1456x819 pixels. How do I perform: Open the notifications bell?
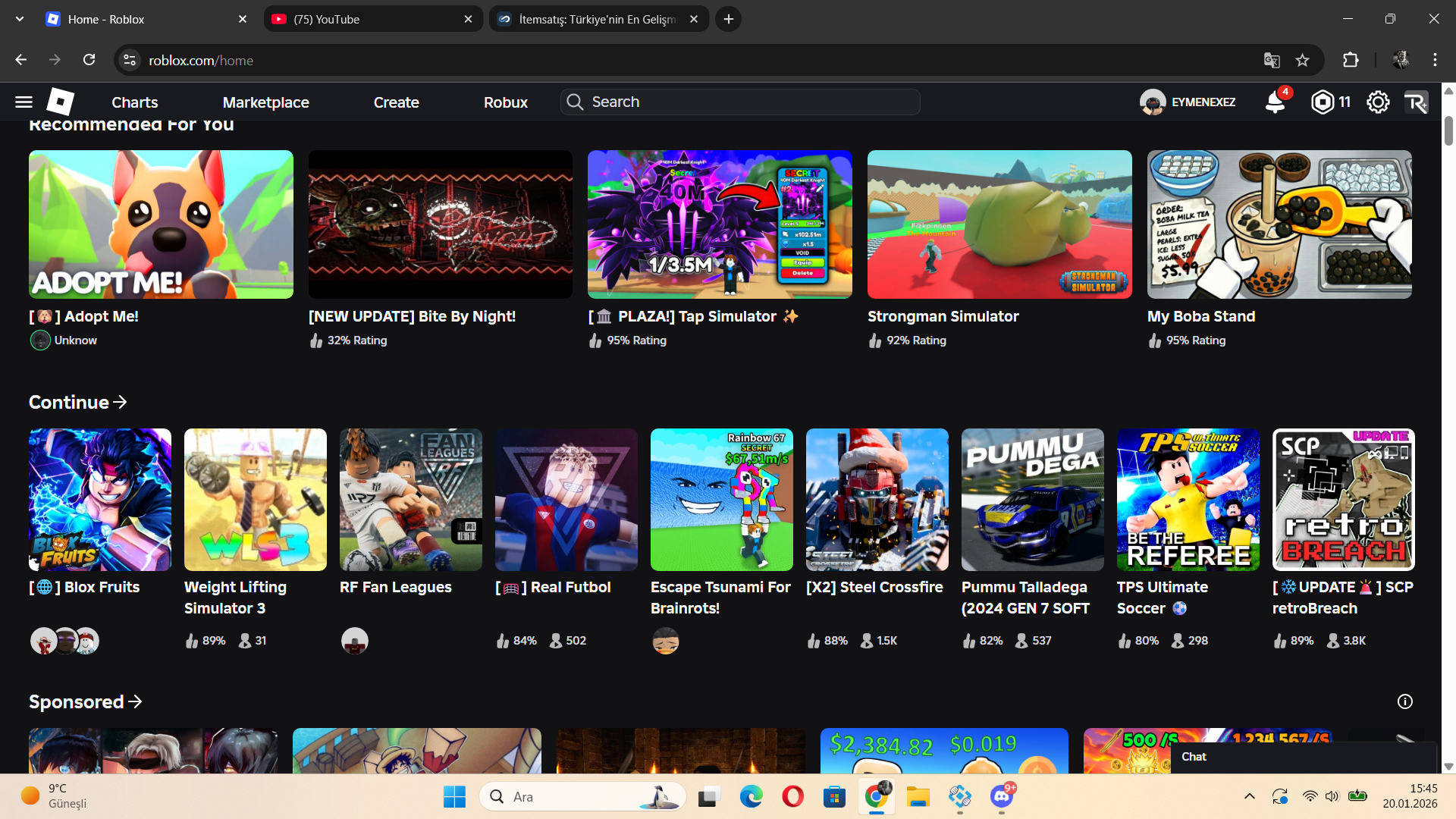coord(1276,102)
